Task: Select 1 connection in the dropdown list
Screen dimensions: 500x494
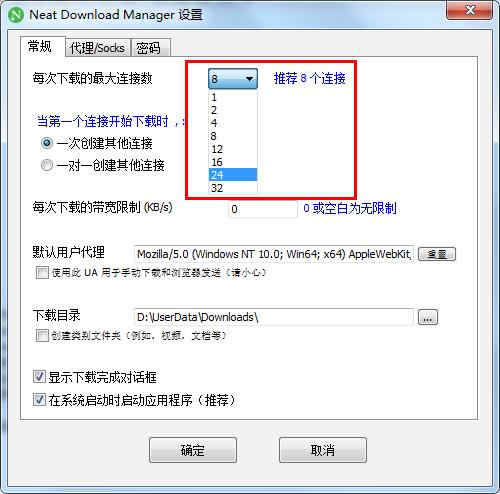Action: [x=233, y=97]
